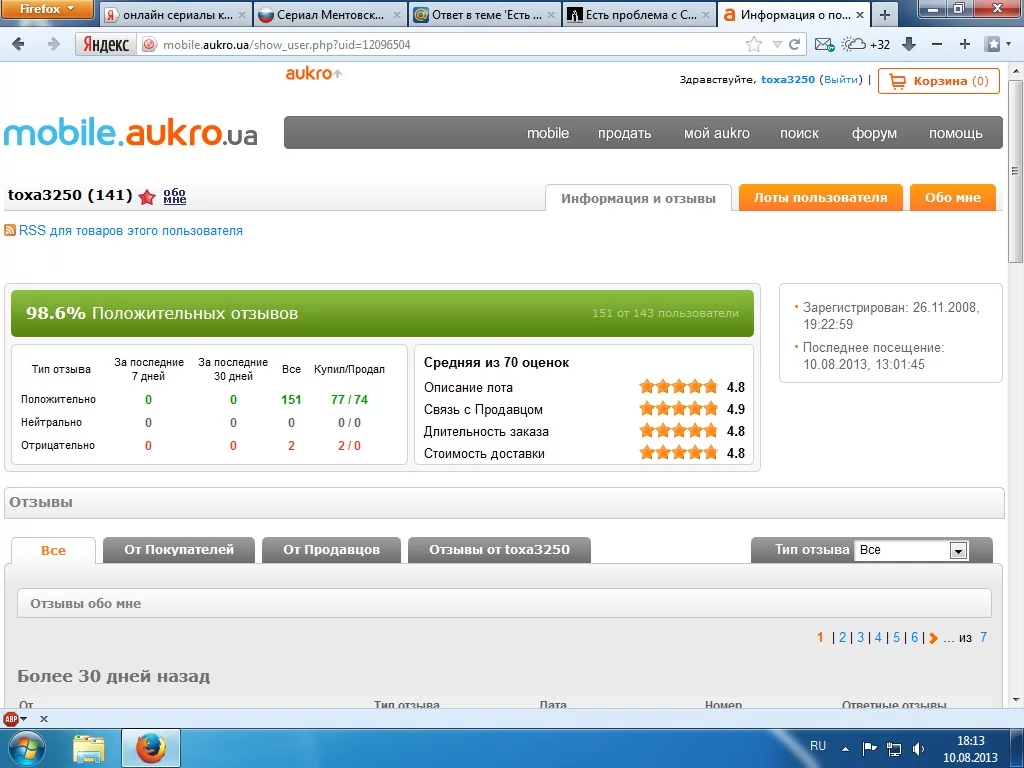Click the RSS feed icon
1024x768 pixels.
point(10,231)
